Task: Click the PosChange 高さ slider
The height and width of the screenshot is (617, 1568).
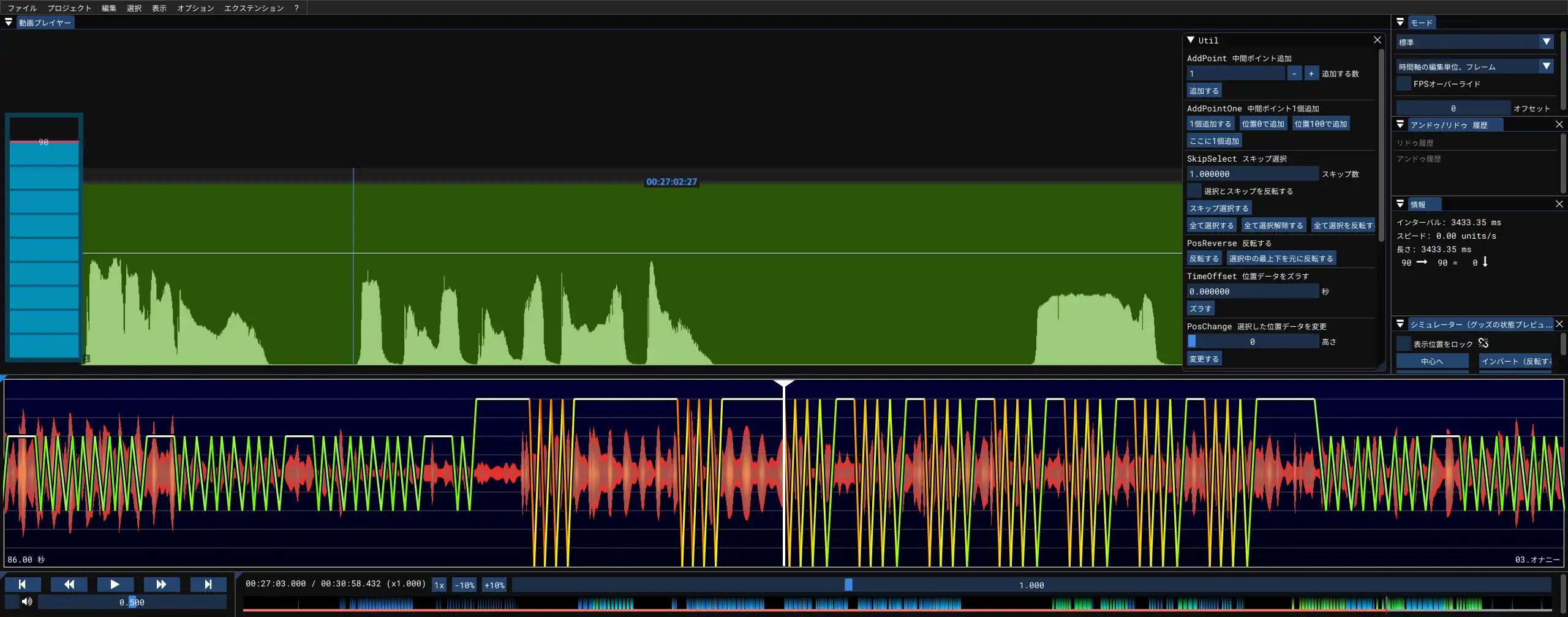Action: point(1253,342)
